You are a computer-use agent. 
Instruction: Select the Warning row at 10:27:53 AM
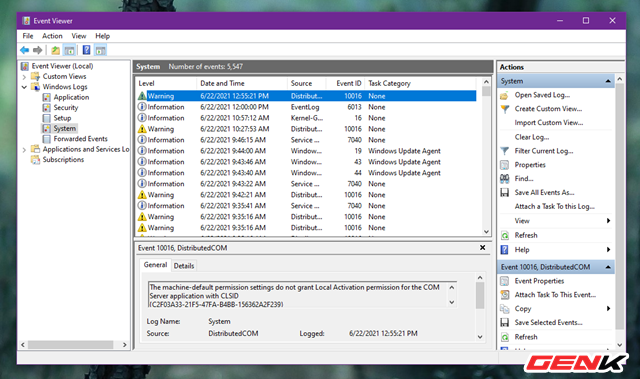point(306,129)
